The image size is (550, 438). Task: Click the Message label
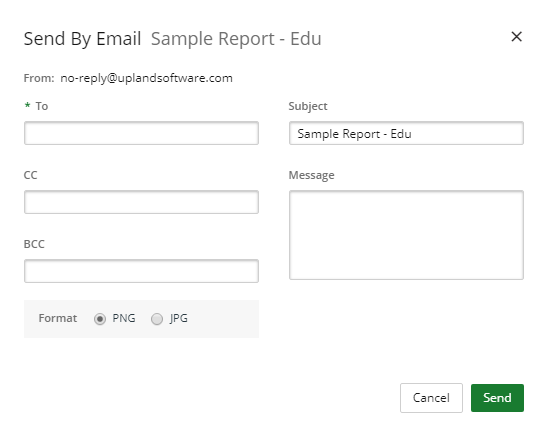point(311,175)
